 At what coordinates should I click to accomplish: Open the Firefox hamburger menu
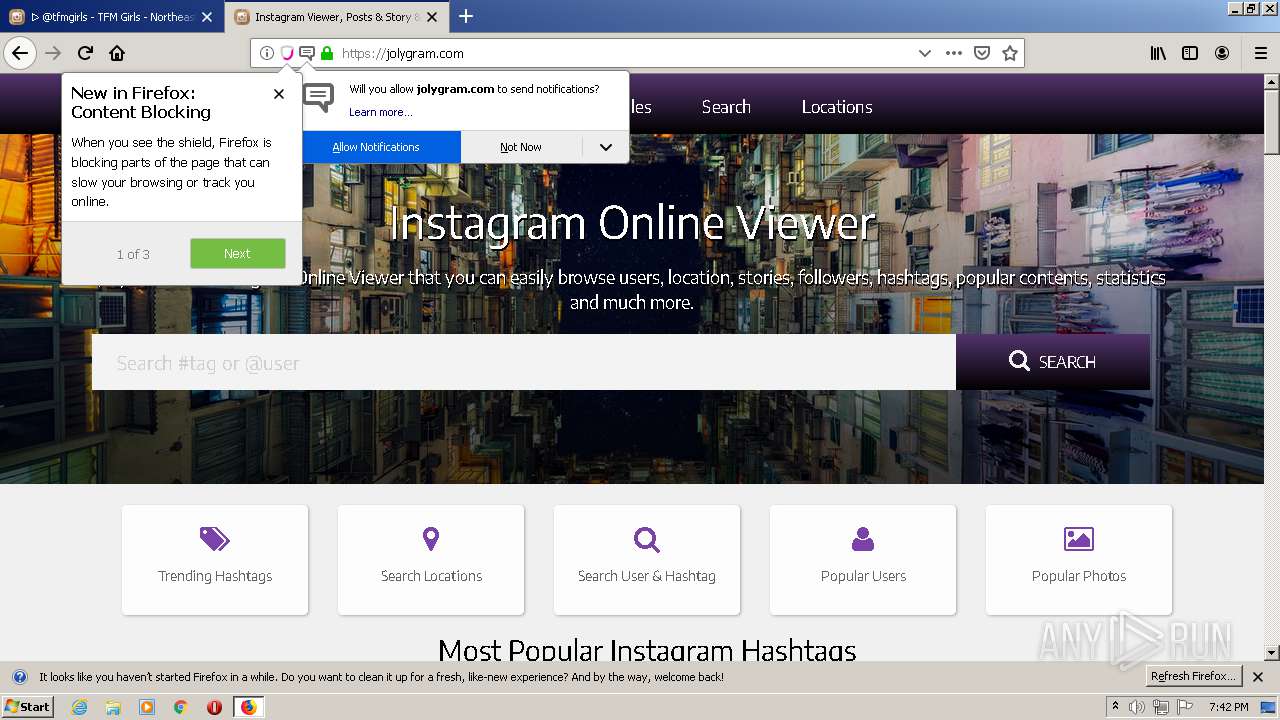point(1261,53)
